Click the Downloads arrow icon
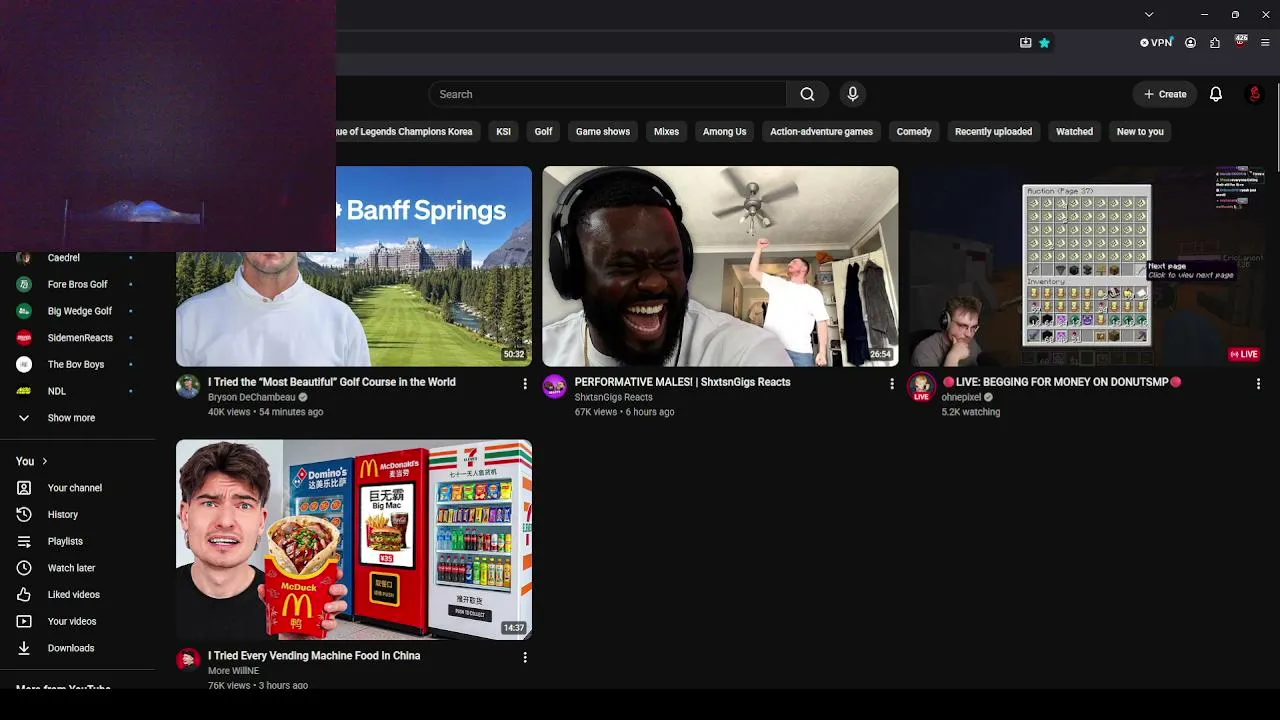This screenshot has height=720, width=1280. [x=24, y=648]
